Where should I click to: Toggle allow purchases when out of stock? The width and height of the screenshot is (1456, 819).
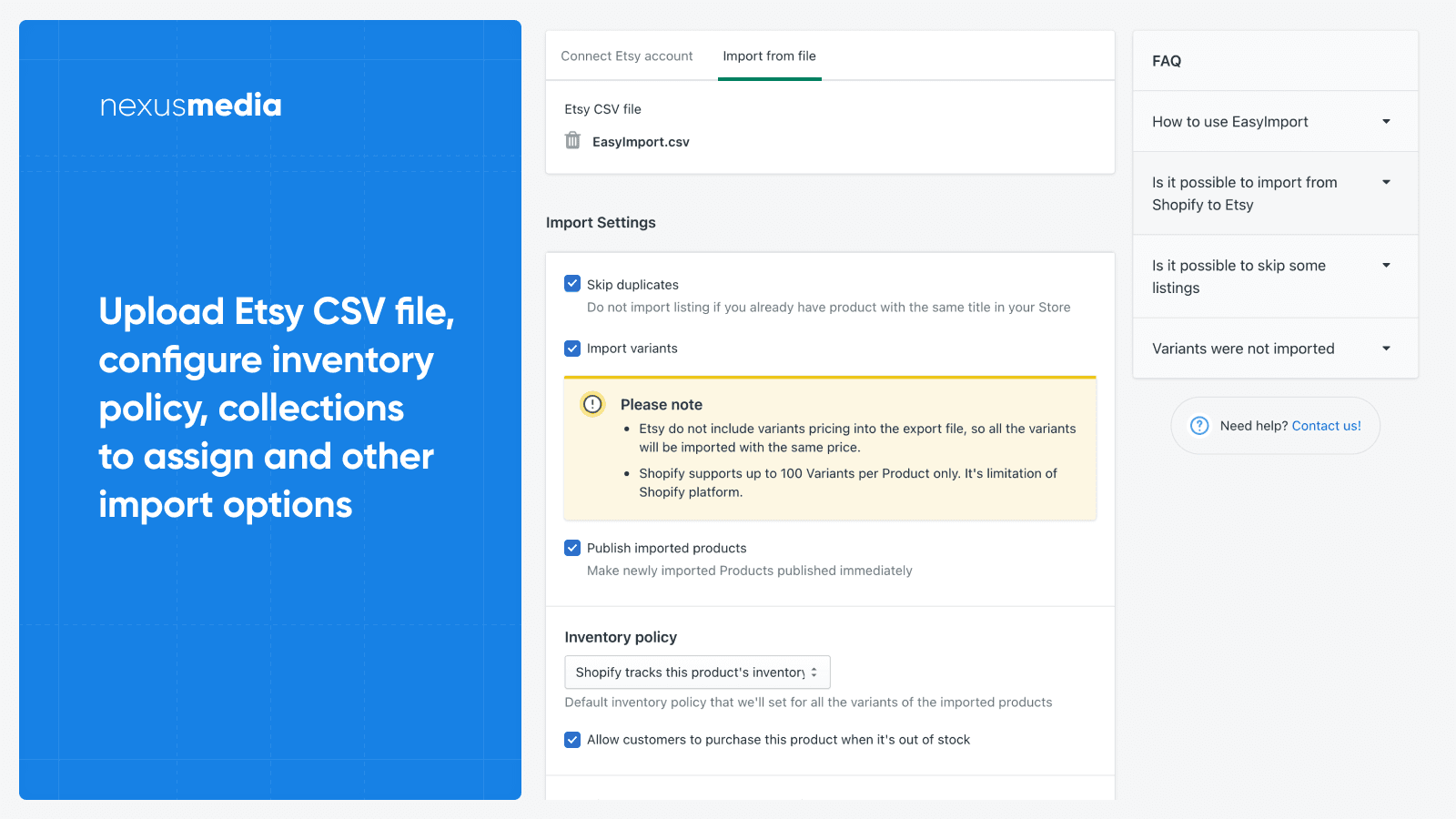pyautogui.click(x=572, y=740)
